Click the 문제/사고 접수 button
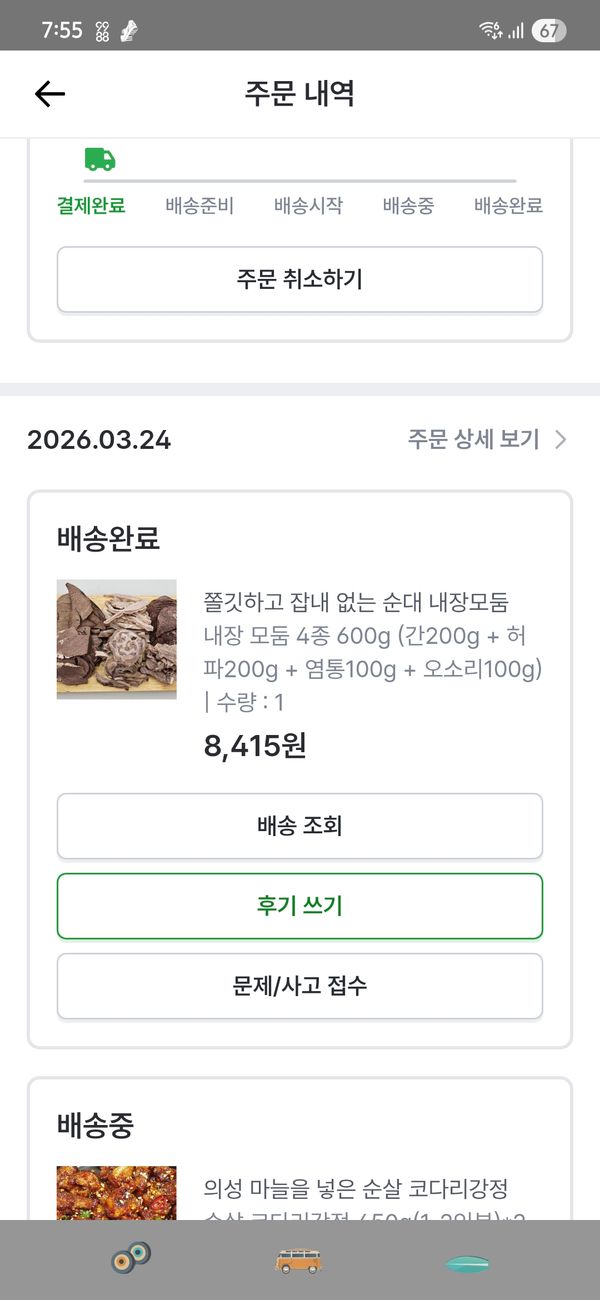Screen dimensions: 600x1300 [300, 986]
